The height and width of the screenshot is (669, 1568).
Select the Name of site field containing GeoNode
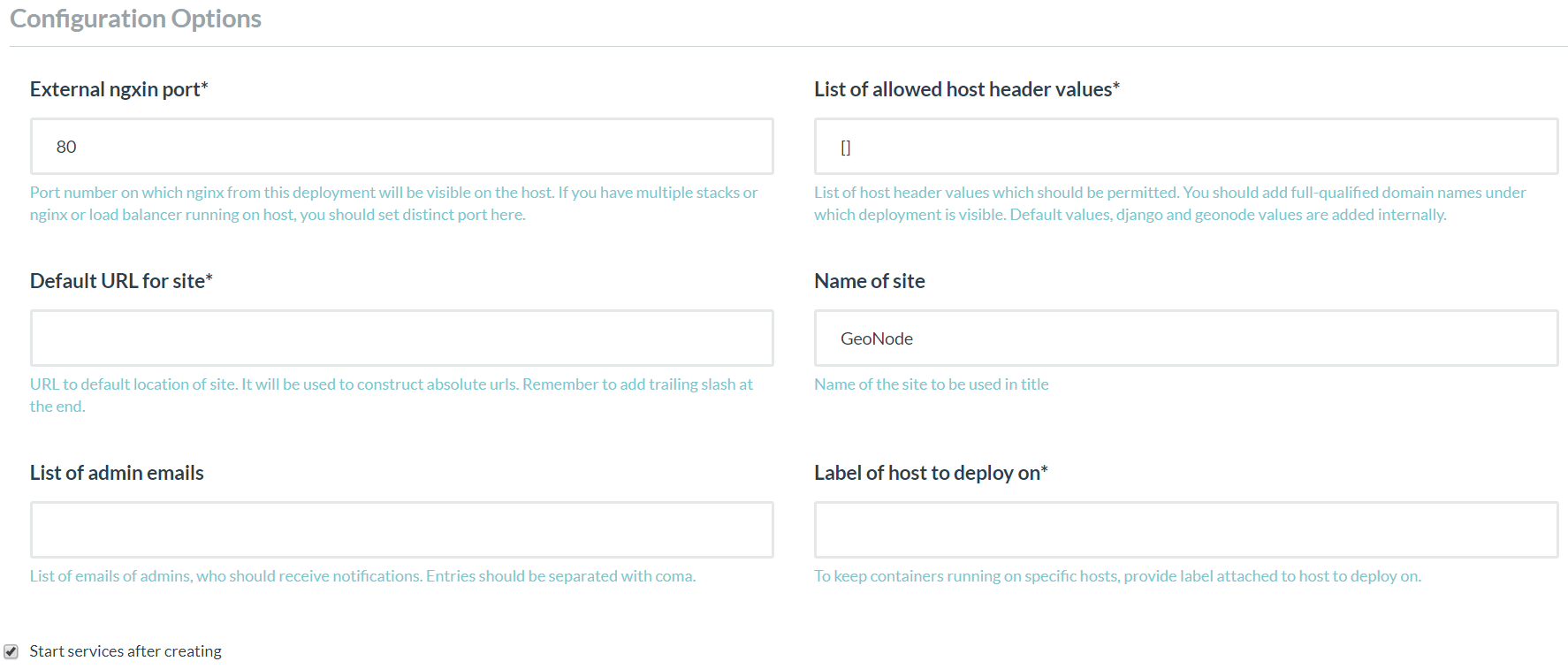(1185, 338)
